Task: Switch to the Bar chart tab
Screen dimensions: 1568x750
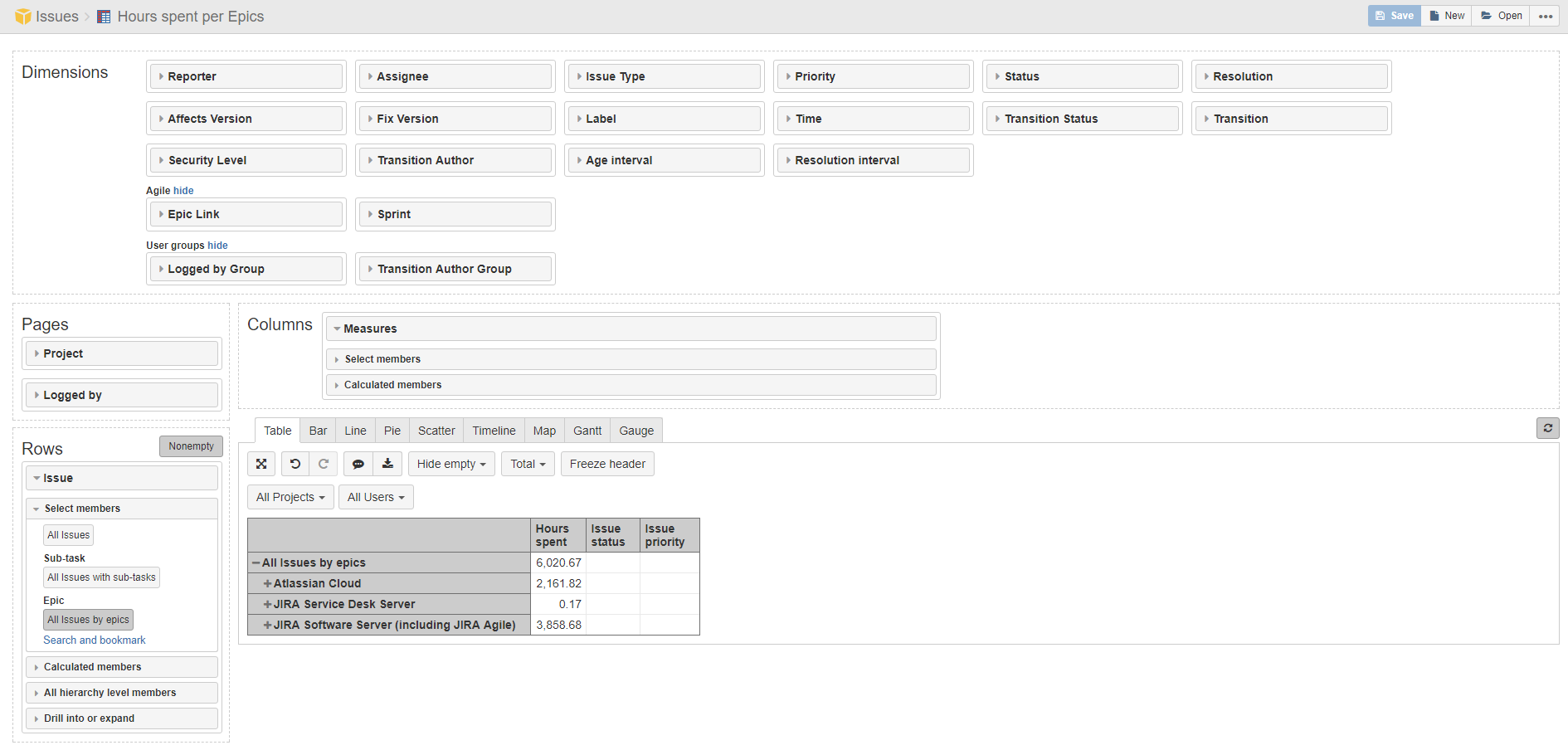Action: click(x=318, y=430)
